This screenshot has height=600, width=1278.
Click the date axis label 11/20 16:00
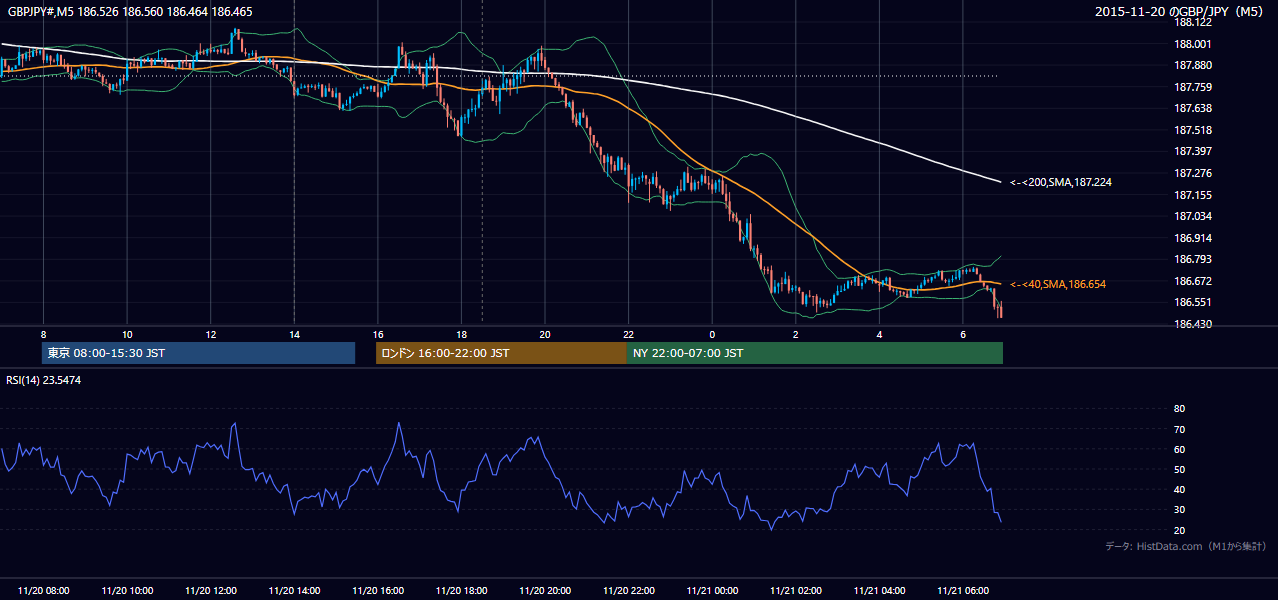(378, 590)
